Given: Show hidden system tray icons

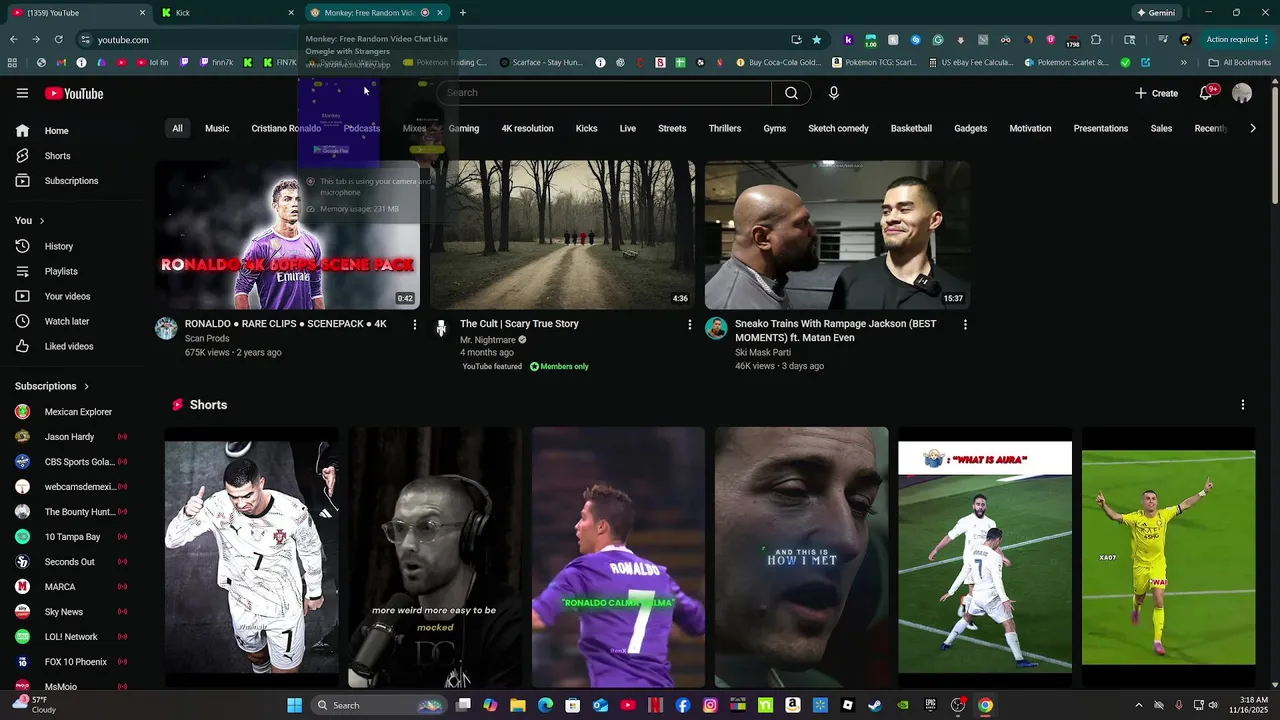Looking at the screenshot, I should 1138,705.
